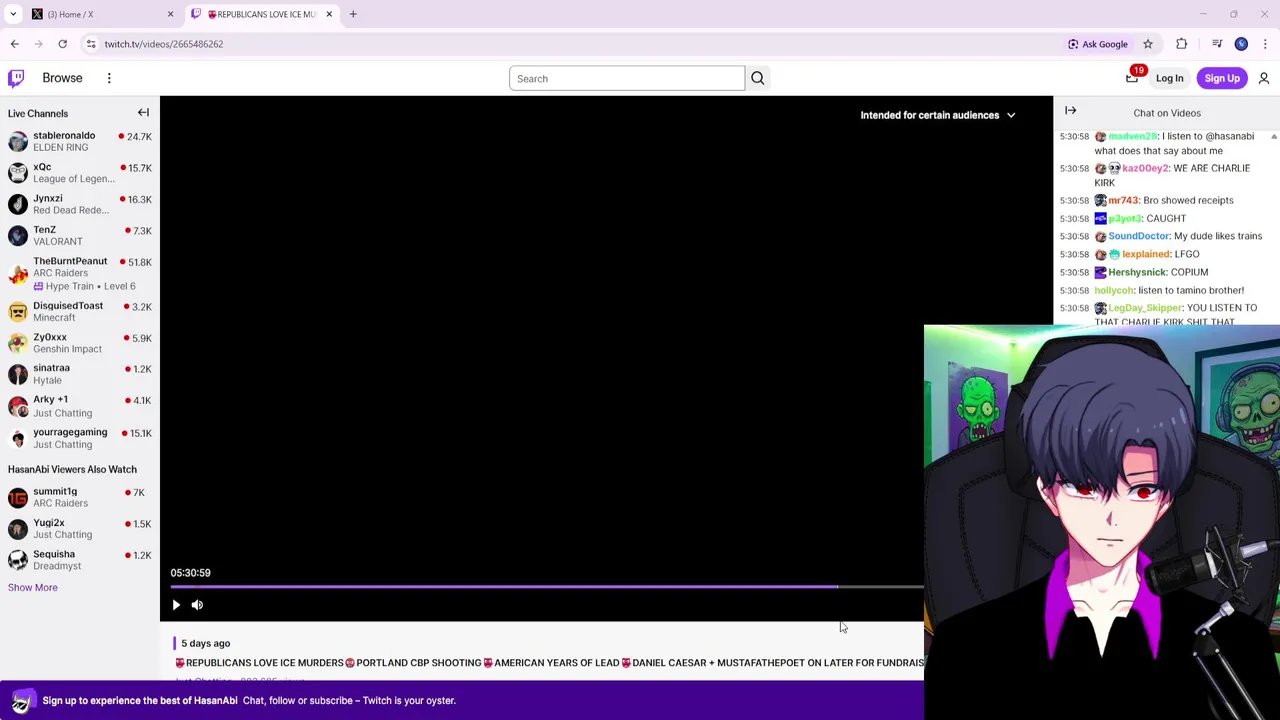The image size is (1280, 720).
Task: Reload the current page
Action: point(62,44)
